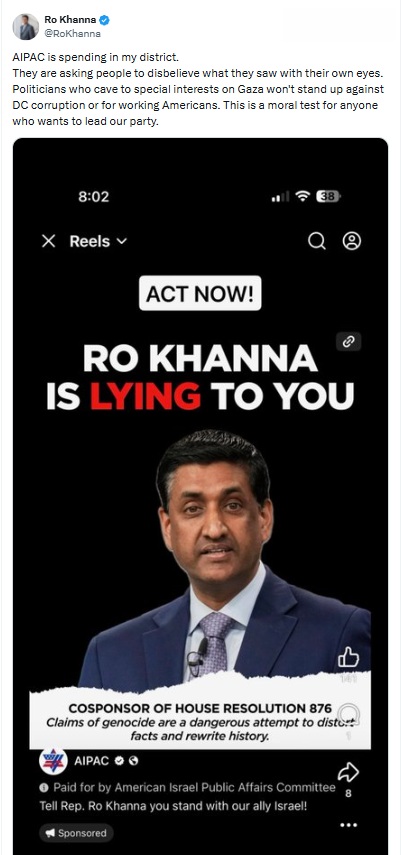Screen dimensions: 401x855
Task: Click the Ro Khanna display name
Action: coord(70,20)
